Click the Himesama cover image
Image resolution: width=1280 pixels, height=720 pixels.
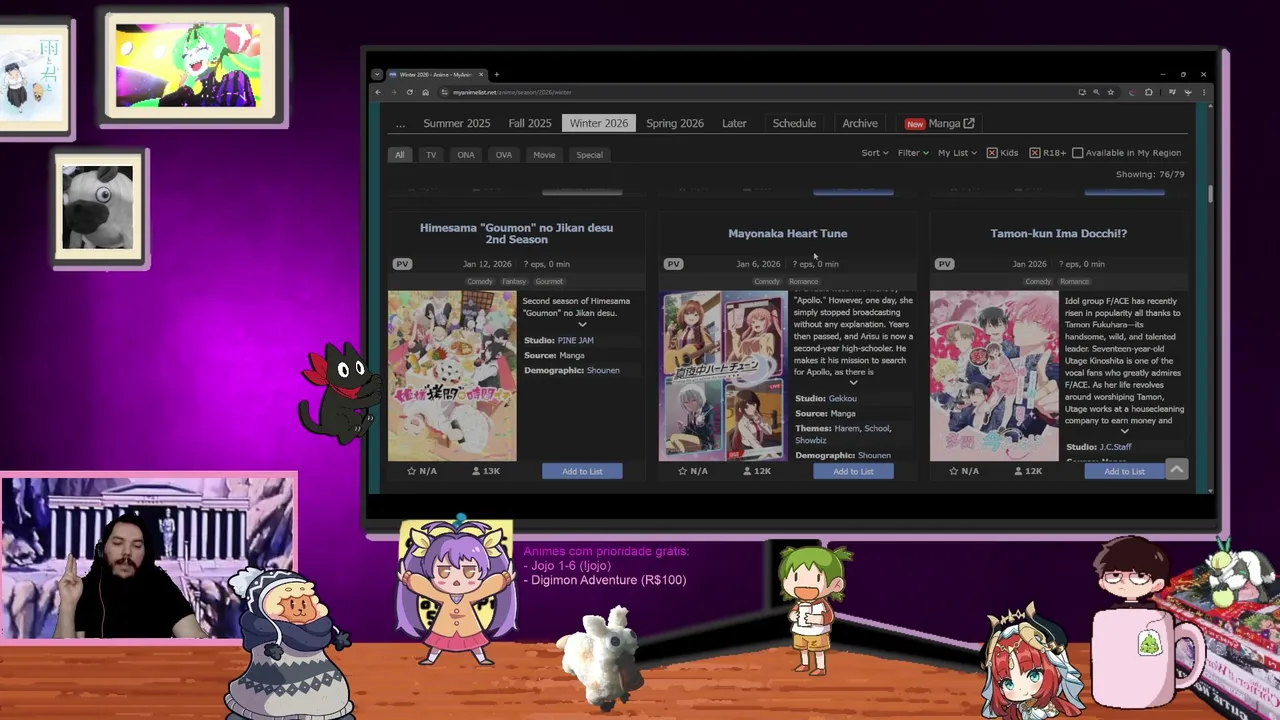tap(452, 376)
